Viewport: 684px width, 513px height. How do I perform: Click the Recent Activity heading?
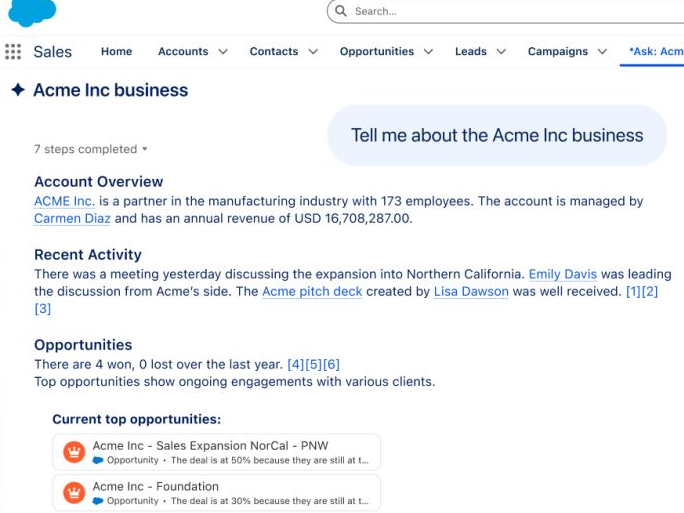coord(88,254)
